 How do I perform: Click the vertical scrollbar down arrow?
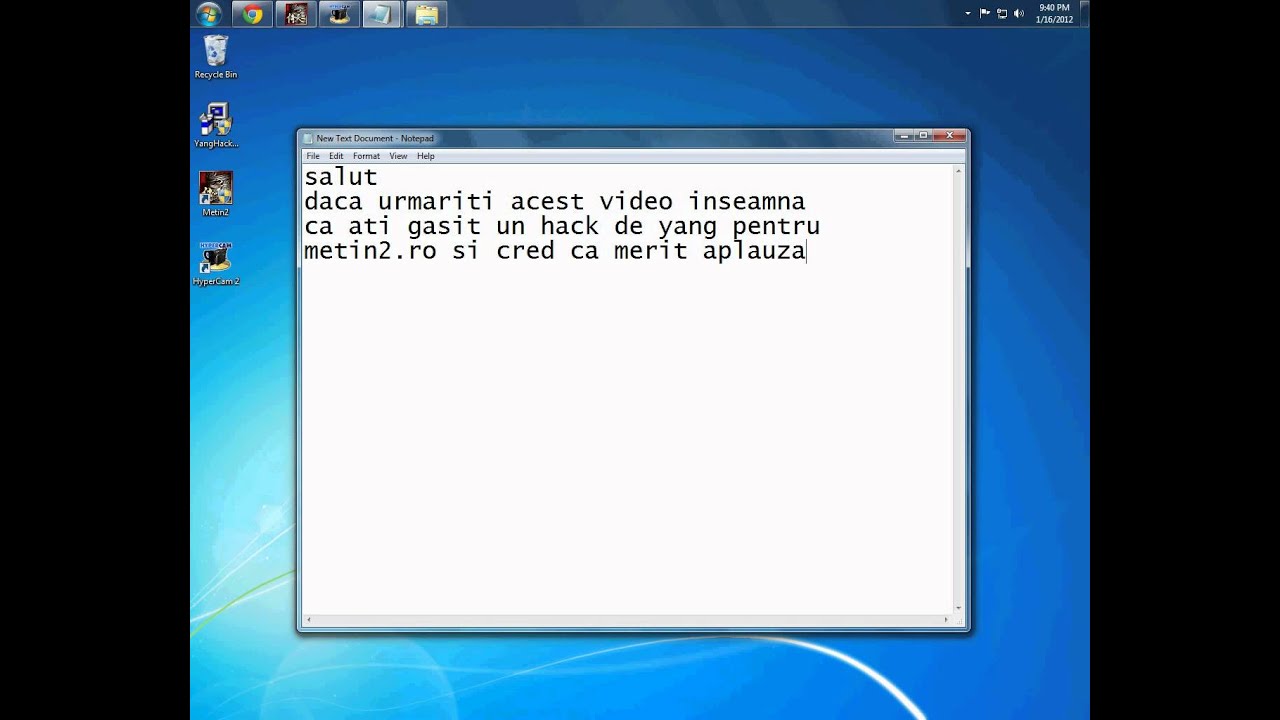(958, 607)
